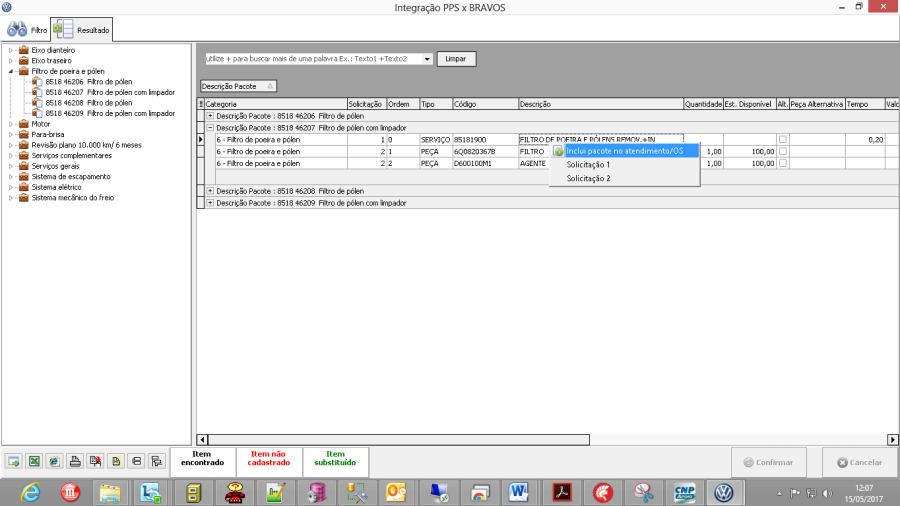Switch to the Filtro tab
The width and height of the screenshot is (900, 506).
click(x=27, y=30)
